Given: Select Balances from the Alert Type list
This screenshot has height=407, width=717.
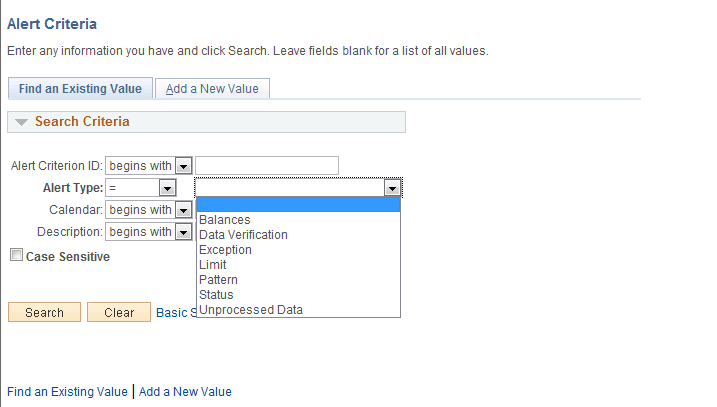Looking at the screenshot, I should 225,220.
